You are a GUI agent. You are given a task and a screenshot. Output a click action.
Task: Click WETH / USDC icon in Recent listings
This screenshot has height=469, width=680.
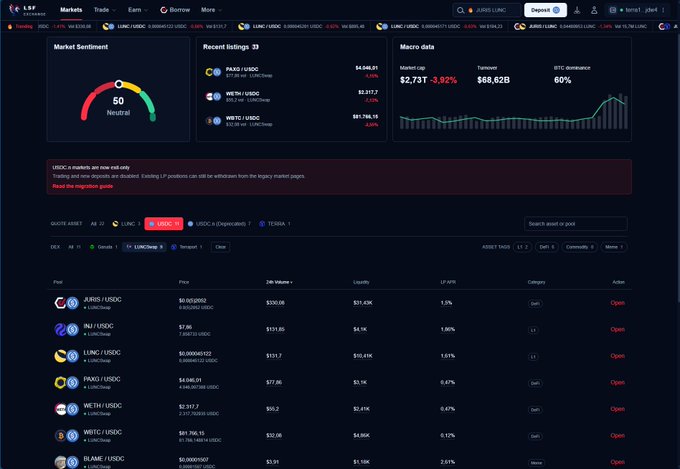(x=213, y=96)
